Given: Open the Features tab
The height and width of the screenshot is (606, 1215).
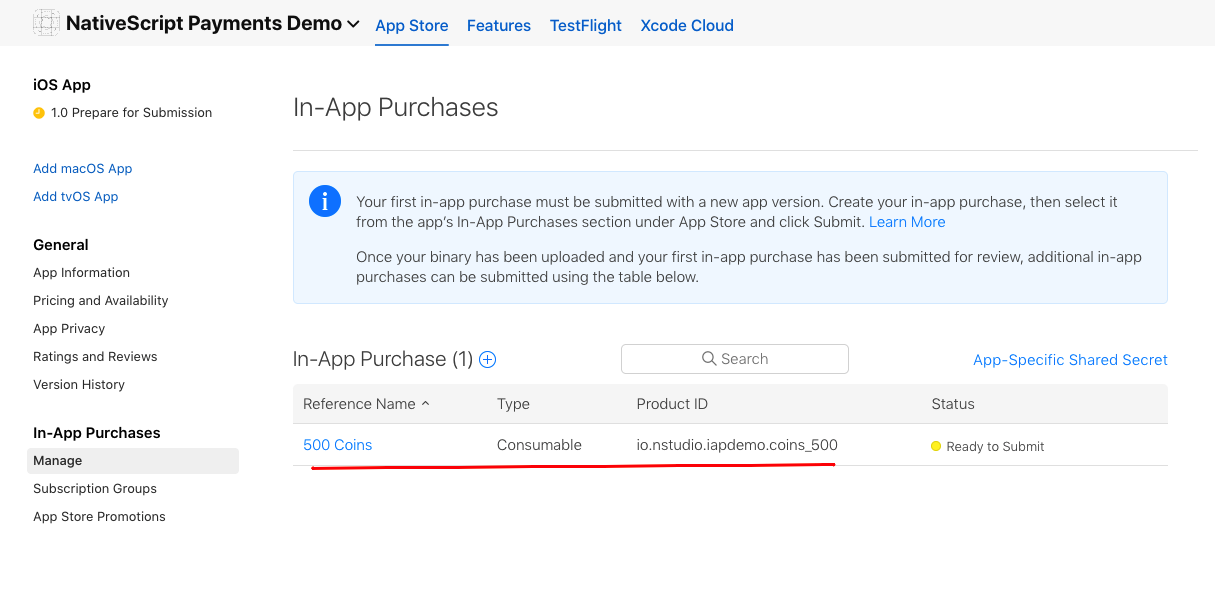Looking at the screenshot, I should click(499, 26).
